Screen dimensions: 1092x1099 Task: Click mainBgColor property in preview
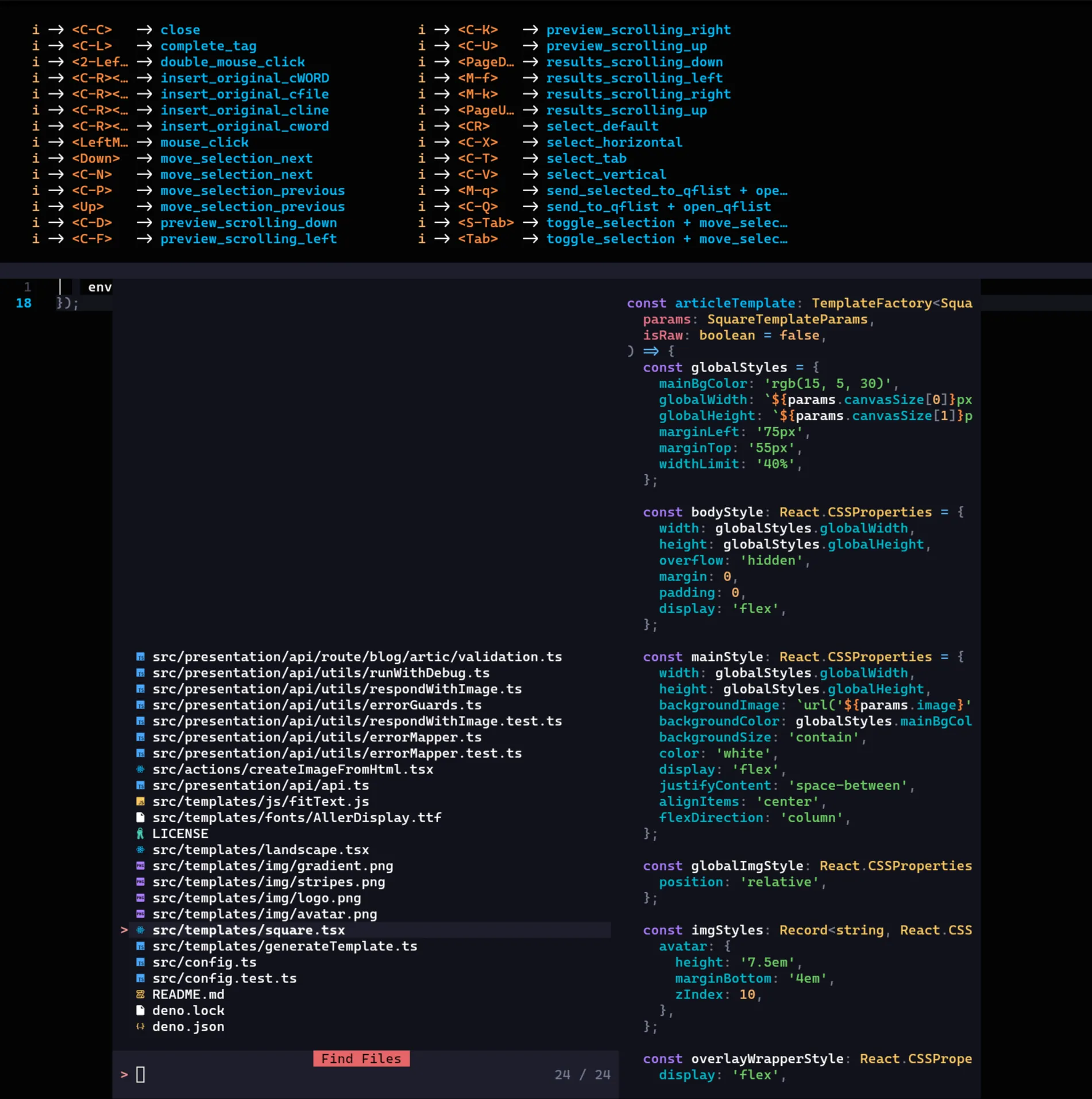tap(703, 384)
